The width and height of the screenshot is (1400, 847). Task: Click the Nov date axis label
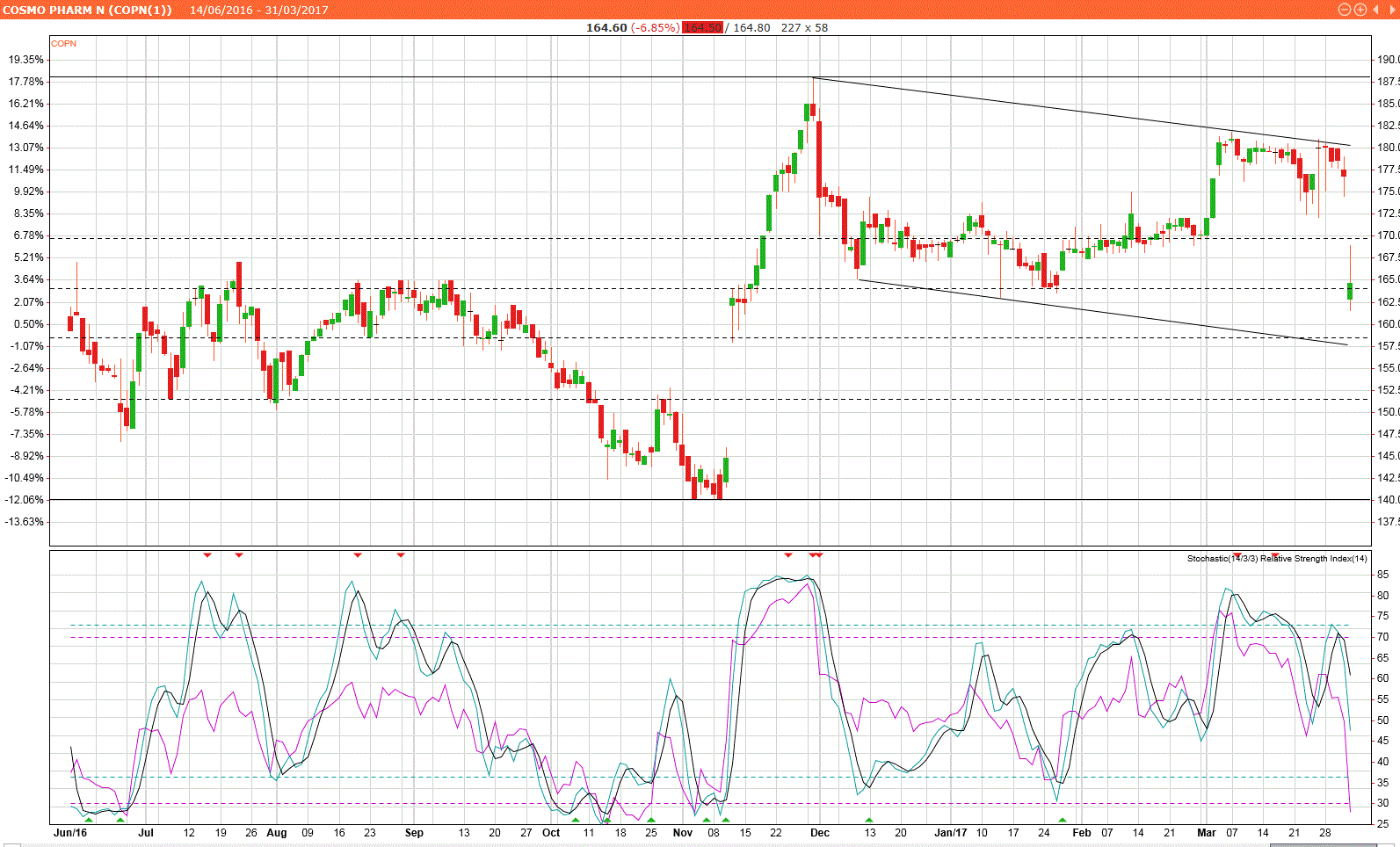(x=683, y=832)
